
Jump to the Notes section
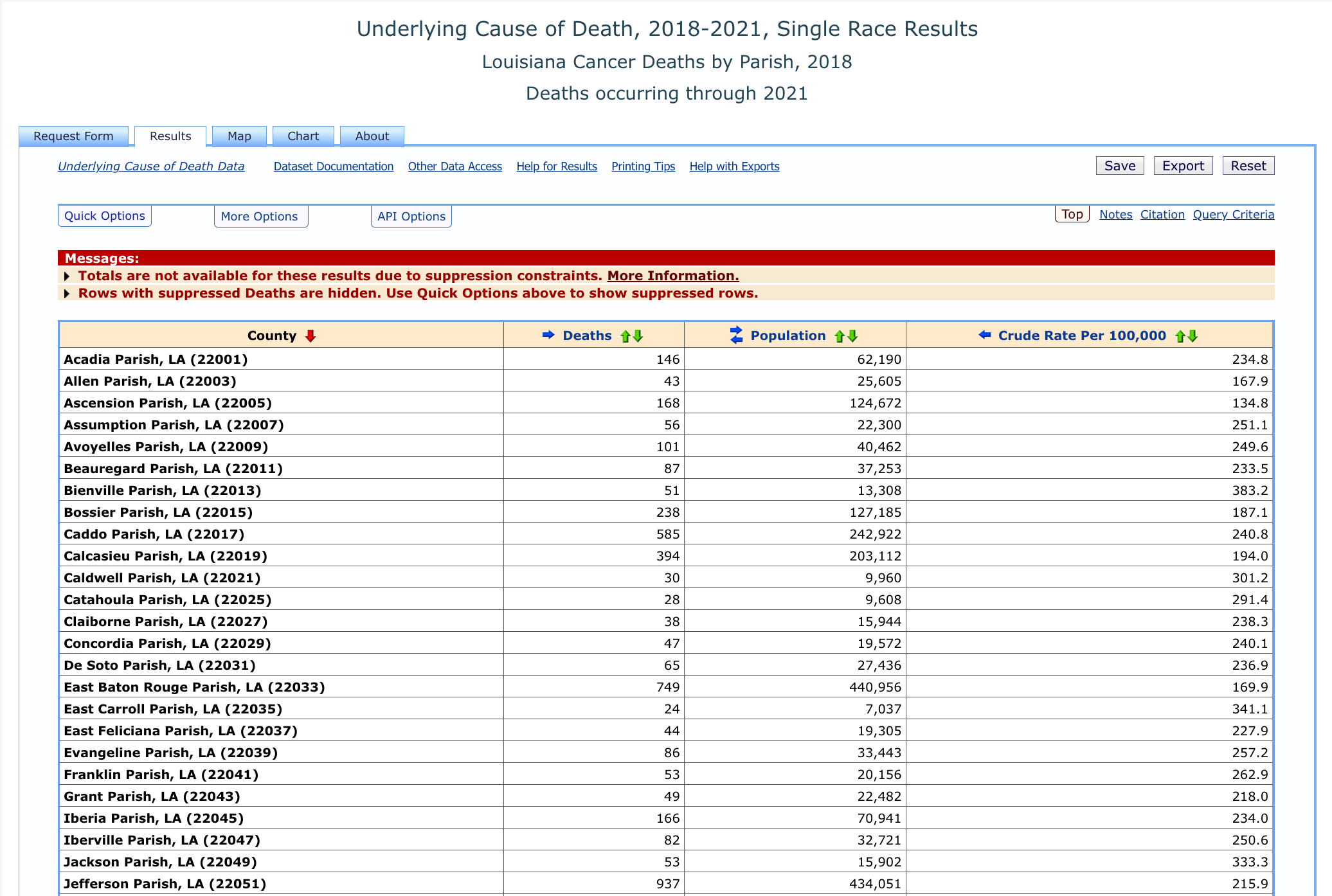[x=1116, y=215]
